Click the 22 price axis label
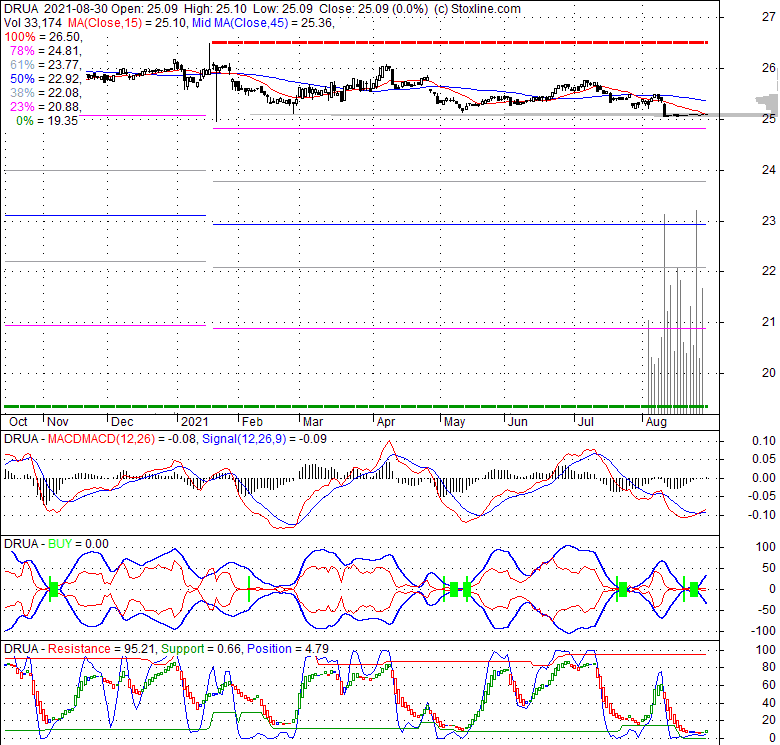This screenshot has width=780, height=745. coord(769,271)
